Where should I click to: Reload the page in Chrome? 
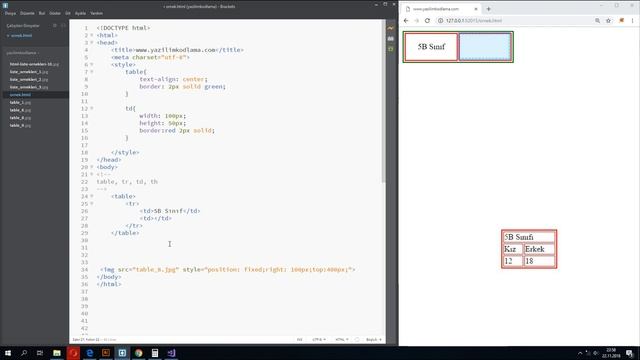click(x=427, y=20)
